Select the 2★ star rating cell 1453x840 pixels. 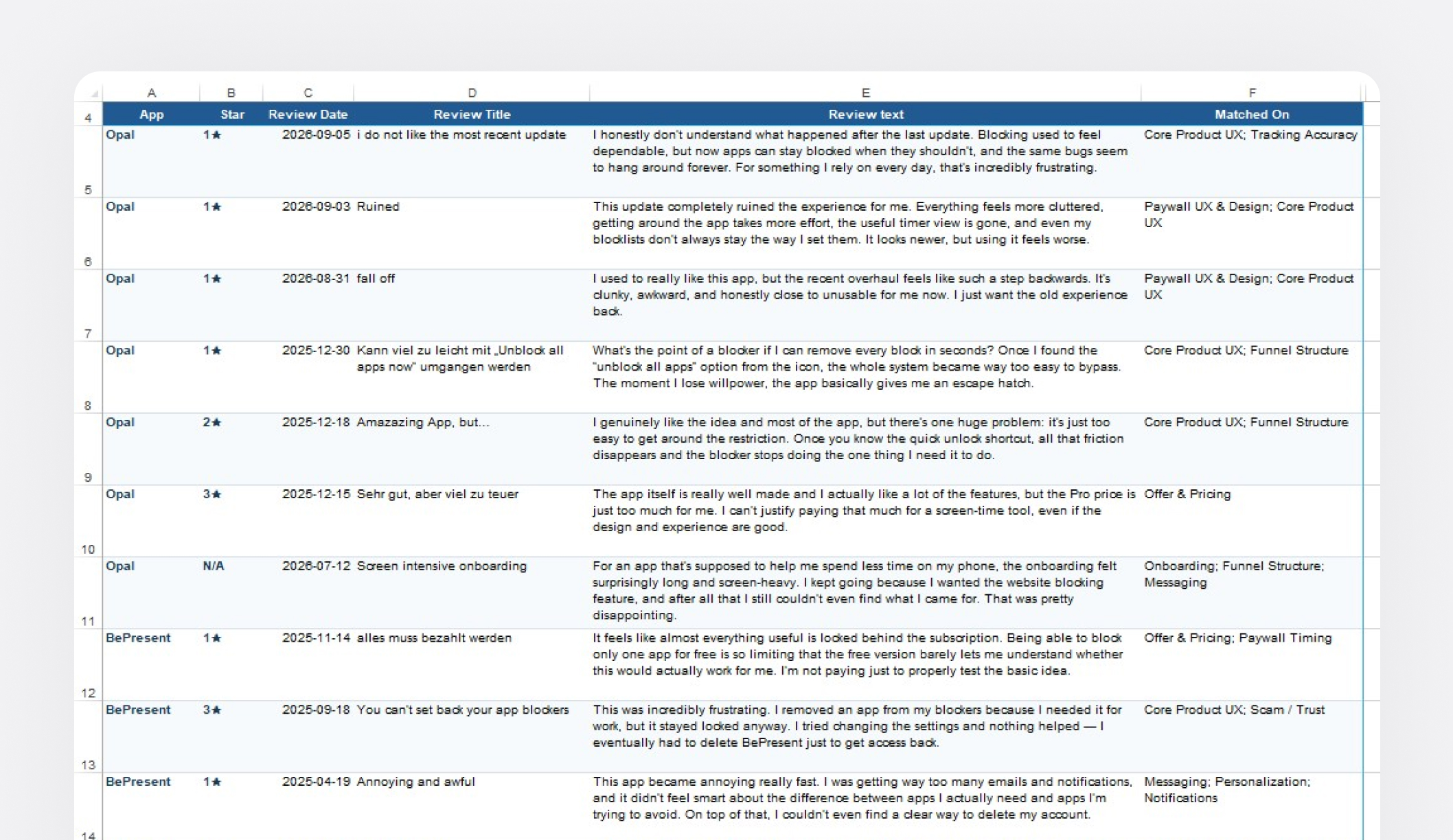point(231,449)
